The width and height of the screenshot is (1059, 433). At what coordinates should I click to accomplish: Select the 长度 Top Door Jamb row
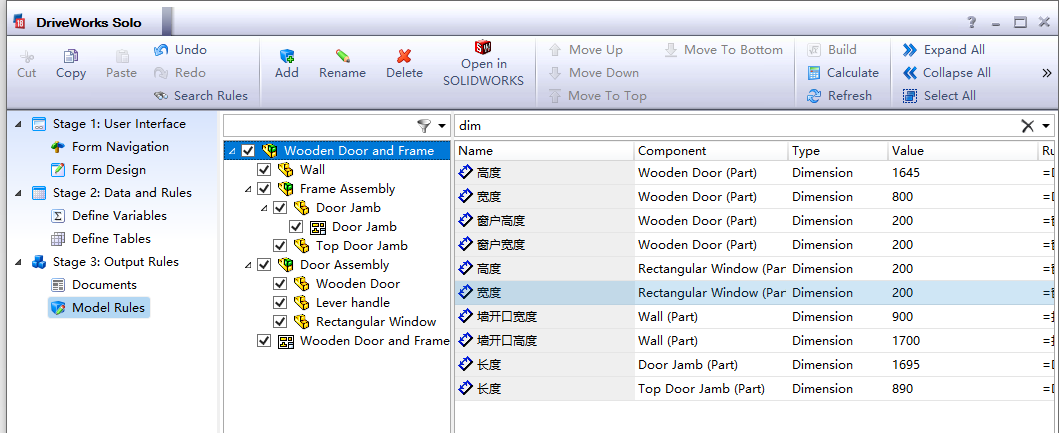(x=756, y=389)
